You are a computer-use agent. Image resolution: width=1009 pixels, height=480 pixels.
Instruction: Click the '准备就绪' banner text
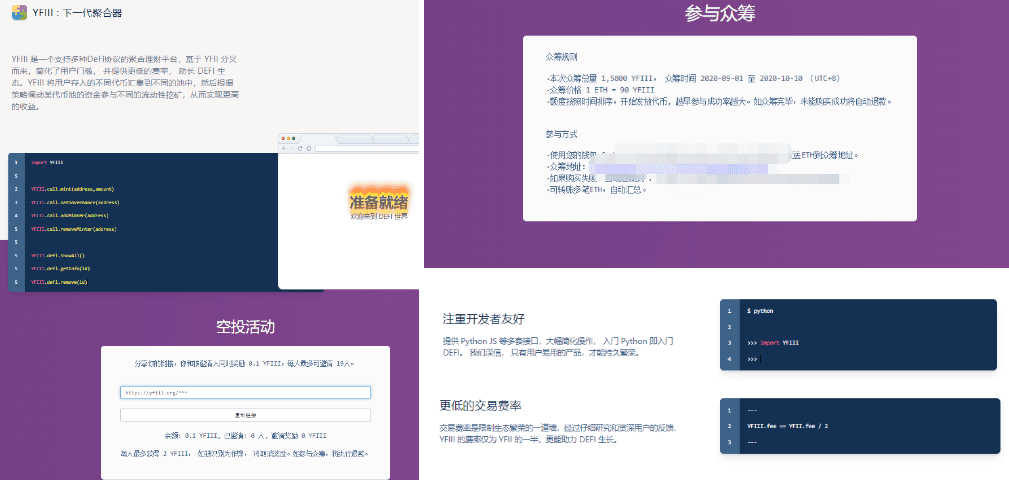click(x=378, y=202)
